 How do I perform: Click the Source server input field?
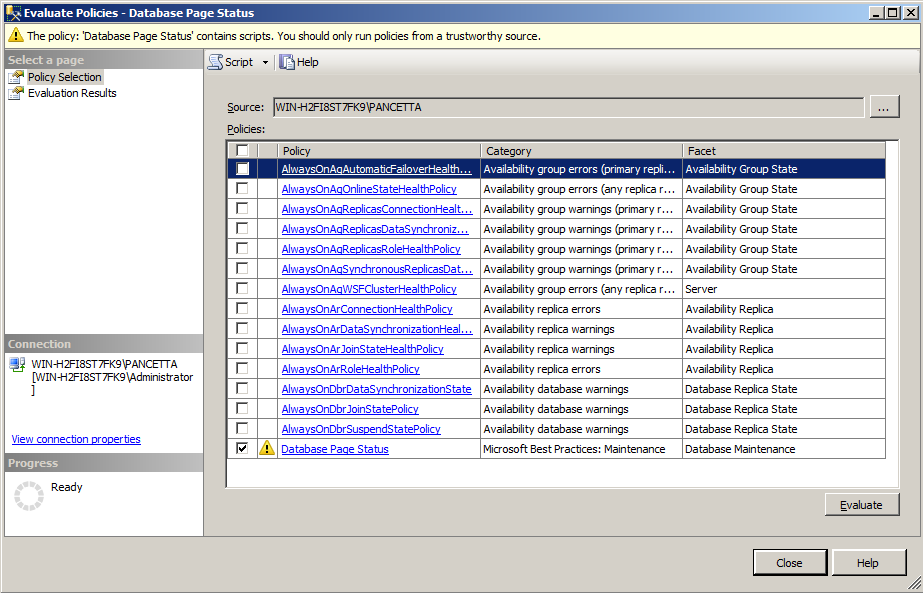coord(568,107)
